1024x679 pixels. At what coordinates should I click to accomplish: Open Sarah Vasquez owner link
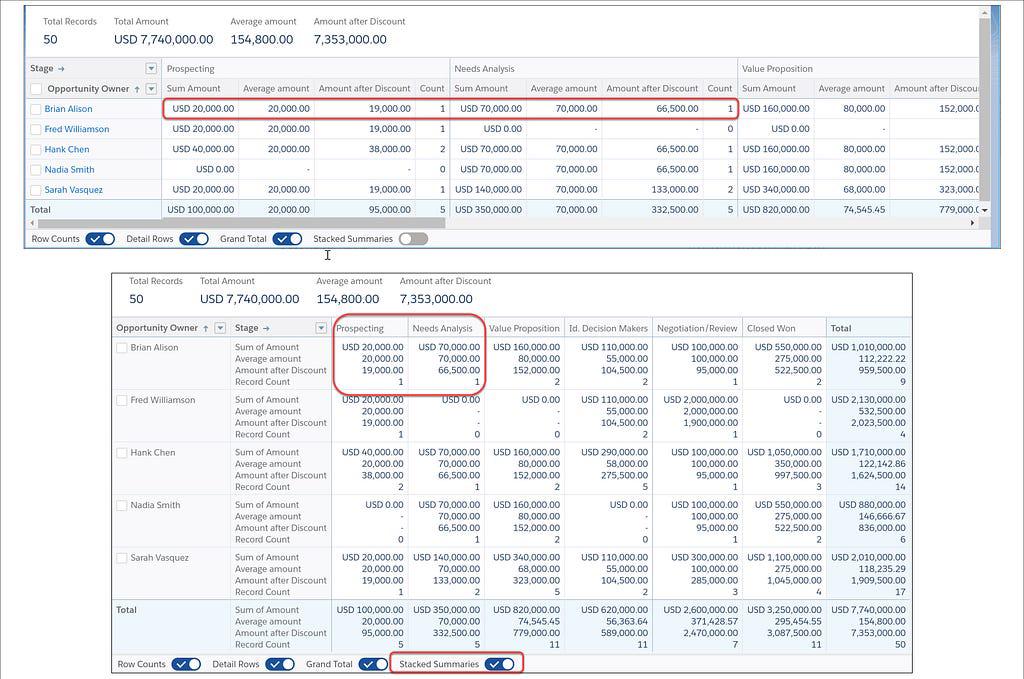73,190
